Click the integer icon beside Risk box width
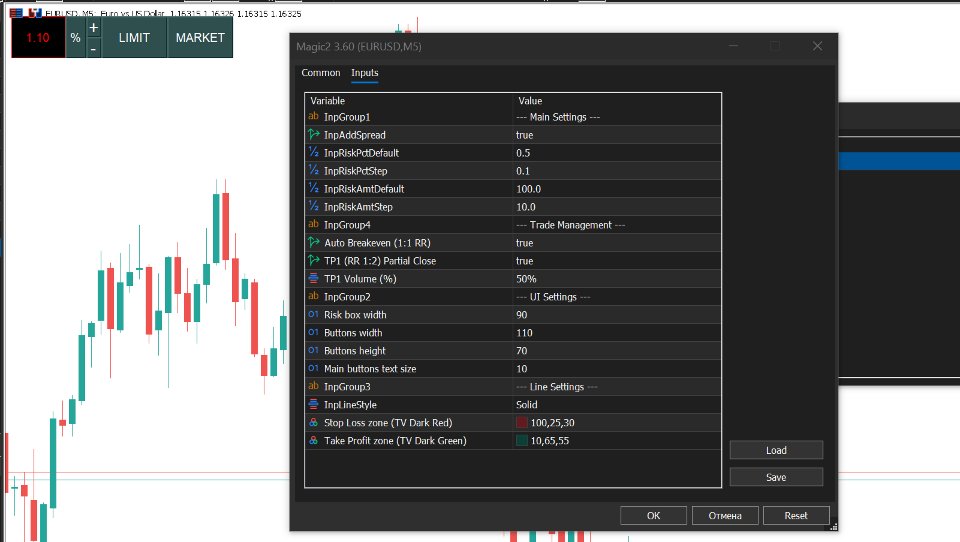960x542 pixels. click(x=313, y=314)
